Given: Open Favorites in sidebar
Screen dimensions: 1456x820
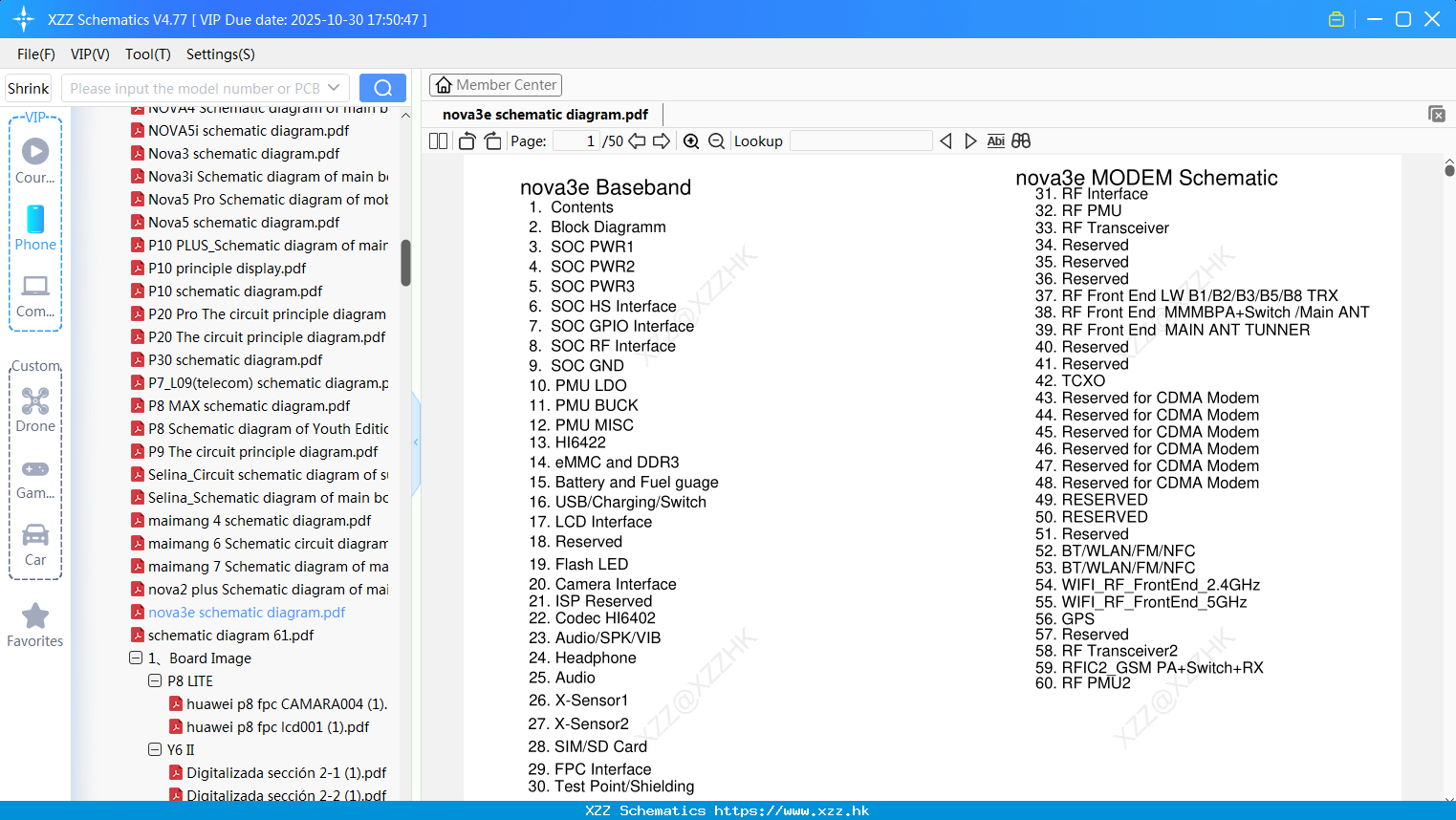Looking at the screenshot, I should pos(35,625).
